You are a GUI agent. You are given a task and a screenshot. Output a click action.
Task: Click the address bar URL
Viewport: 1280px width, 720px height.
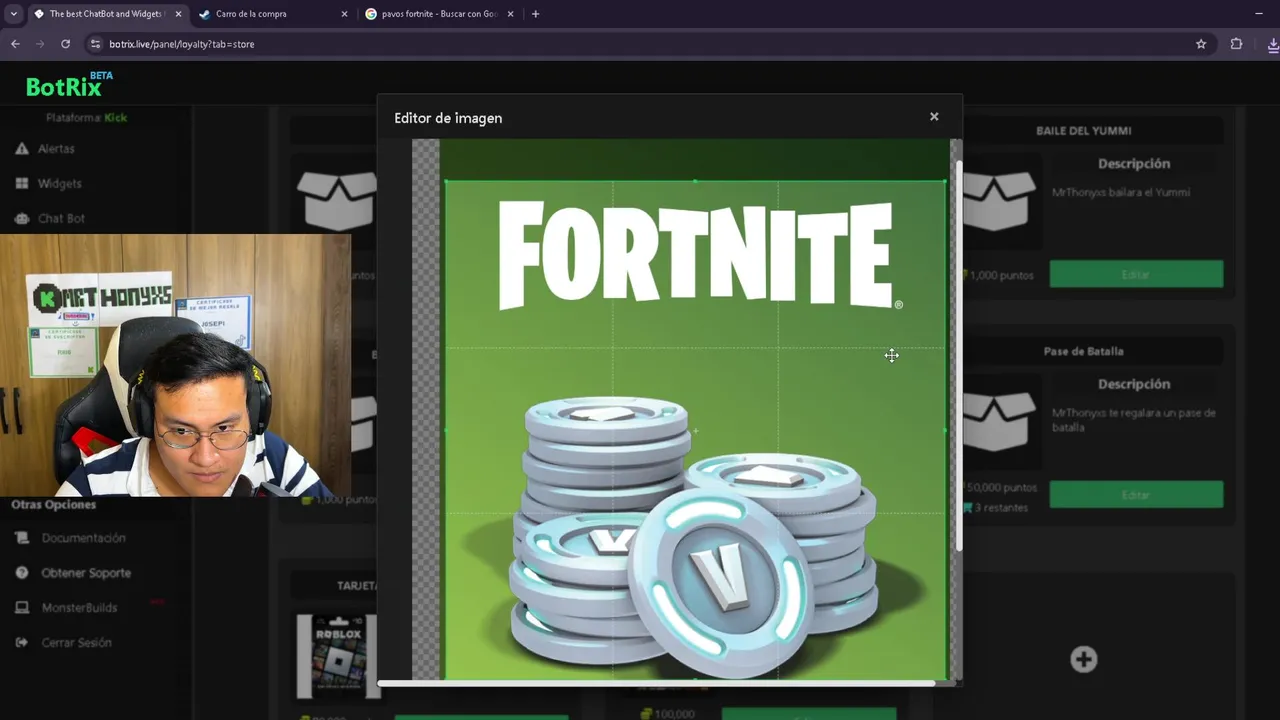click(181, 44)
